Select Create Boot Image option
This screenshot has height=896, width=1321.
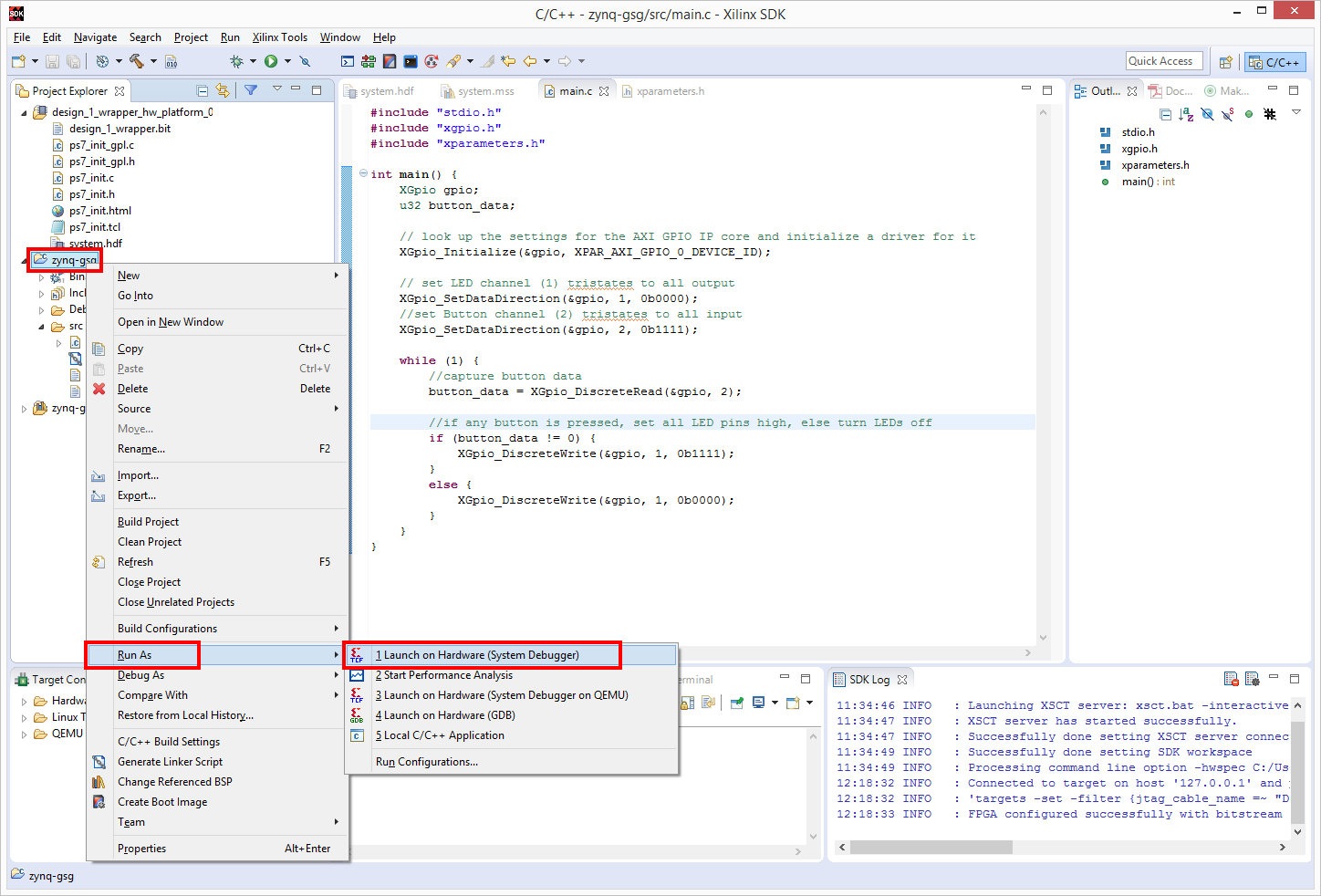[x=217, y=802]
